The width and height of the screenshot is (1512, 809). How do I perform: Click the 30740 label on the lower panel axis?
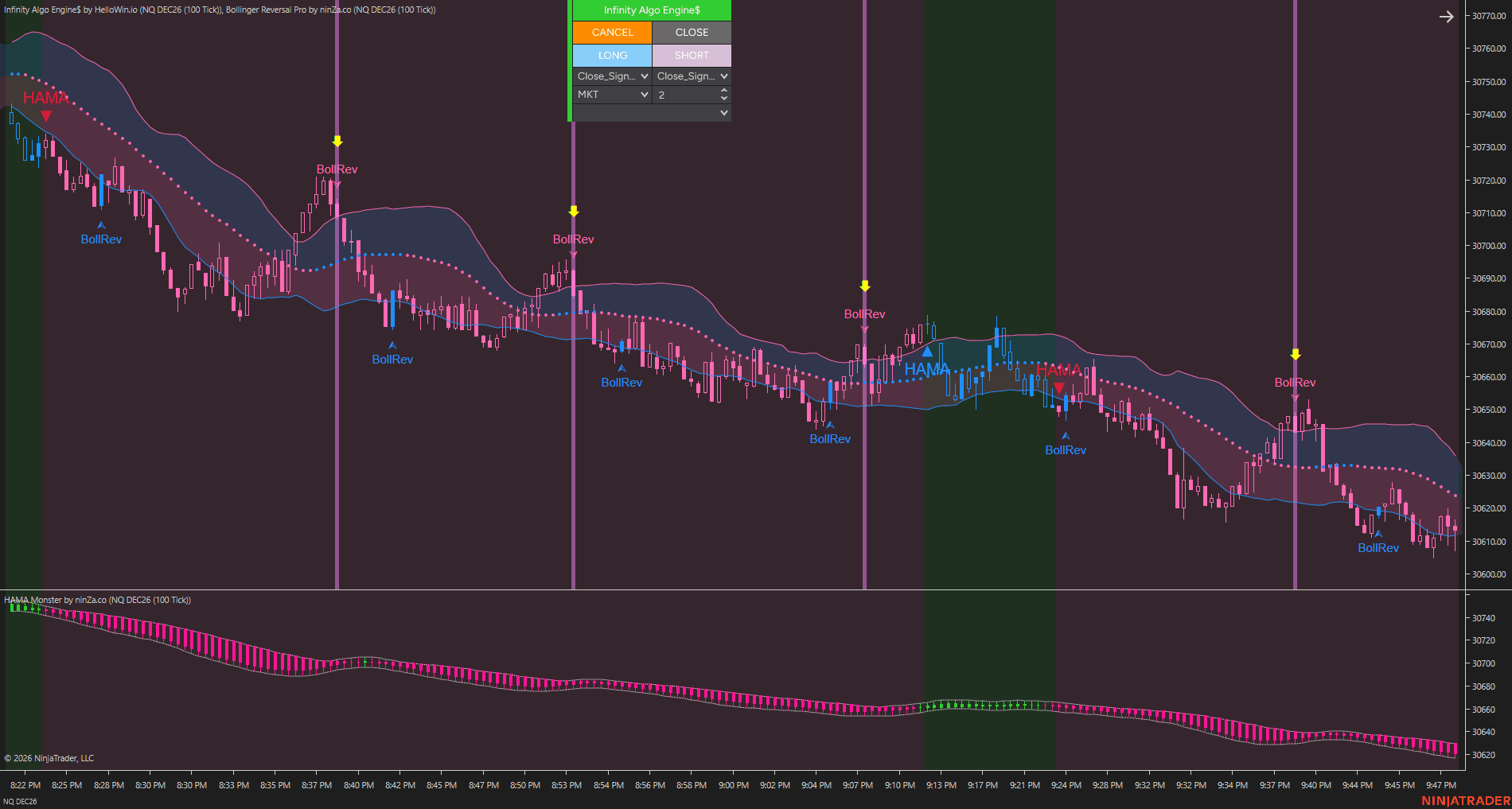click(1483, 618)
